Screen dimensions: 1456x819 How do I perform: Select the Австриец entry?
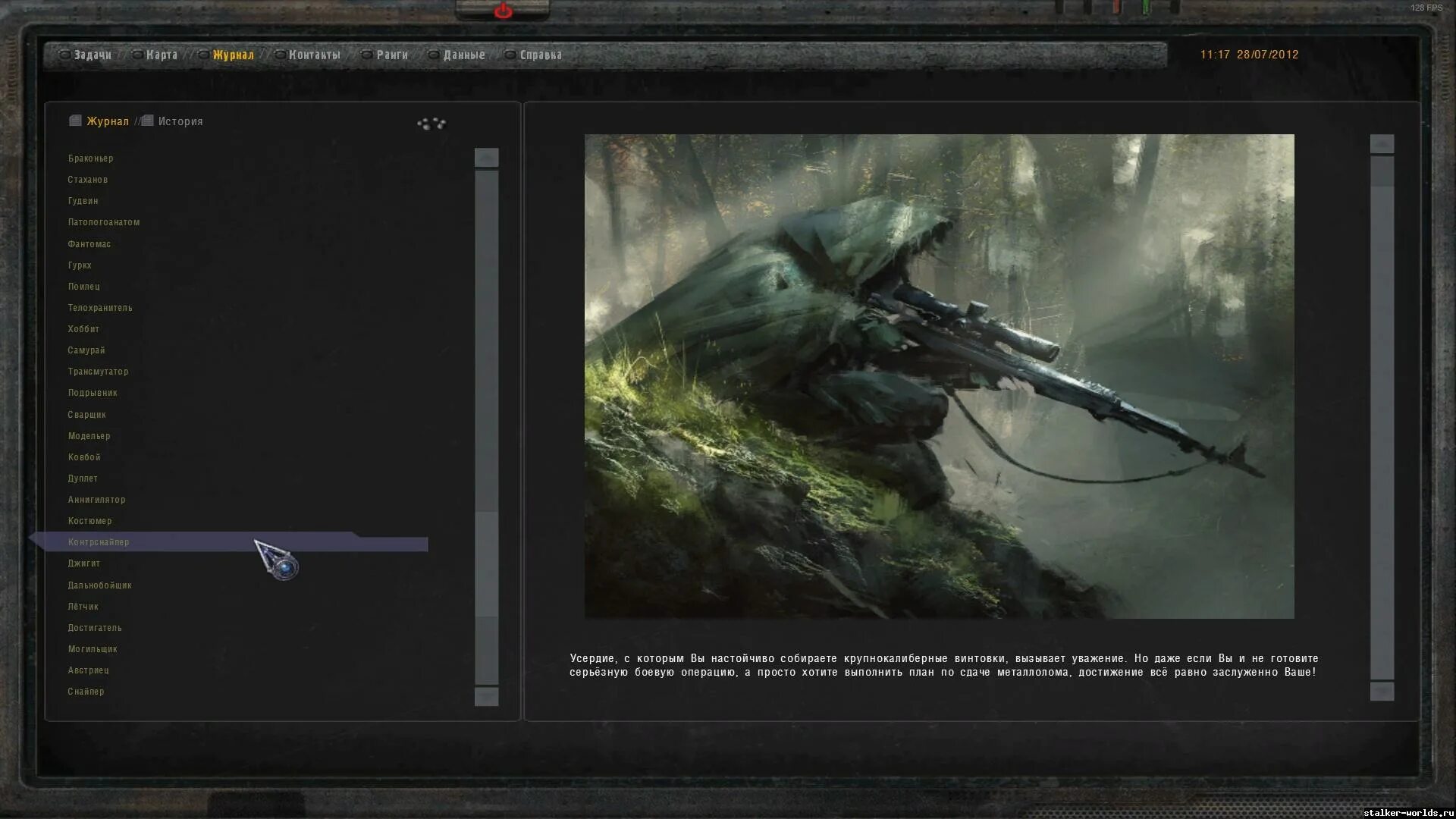89,670
